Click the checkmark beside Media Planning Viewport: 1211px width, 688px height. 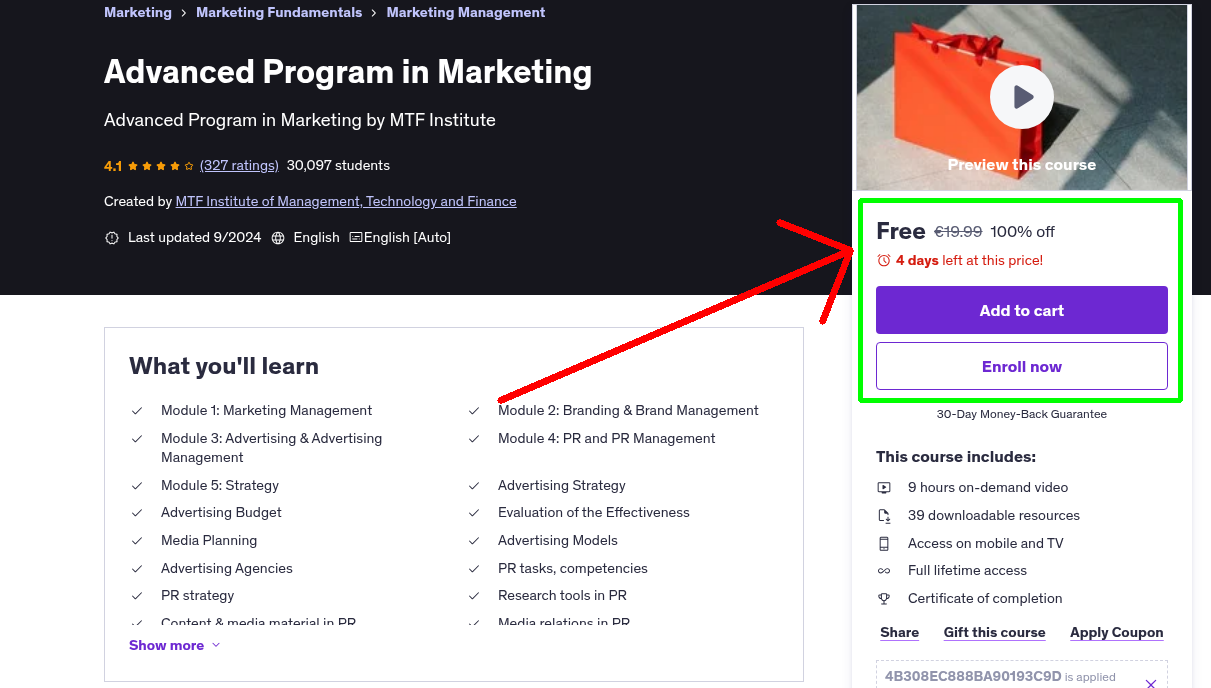coord(137,541)
